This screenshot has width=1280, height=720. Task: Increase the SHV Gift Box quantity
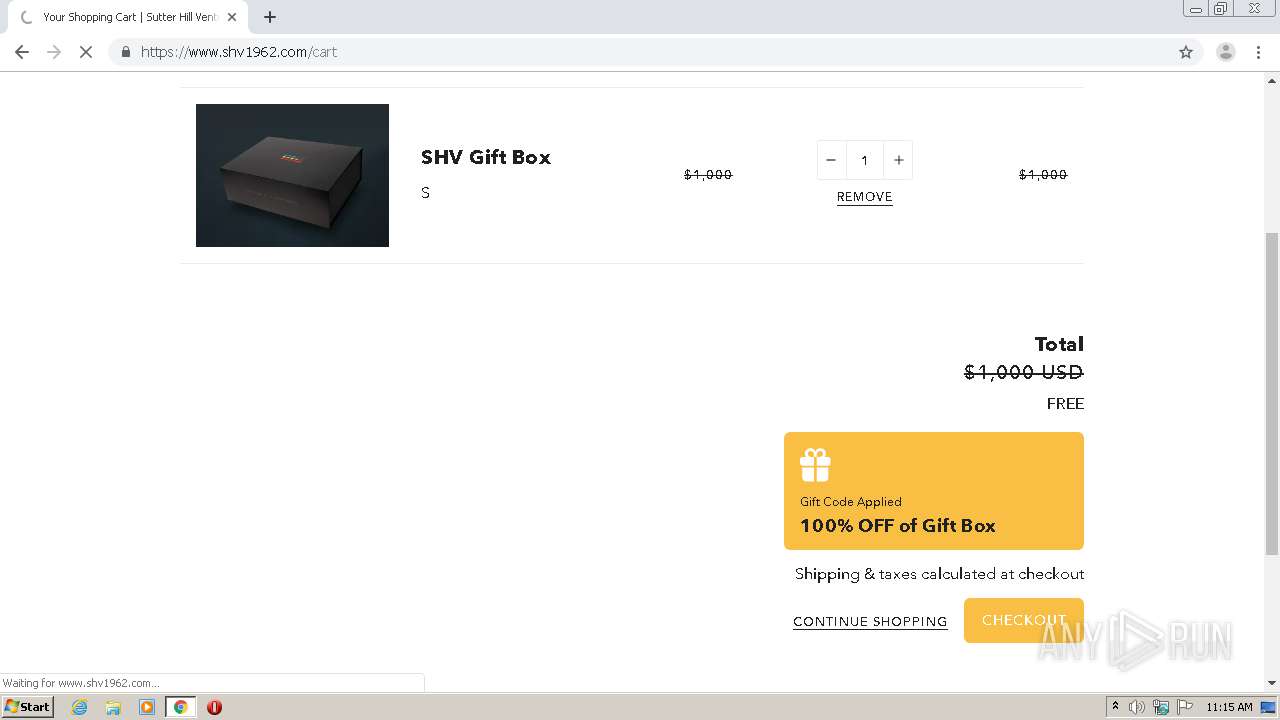[898, 160]
